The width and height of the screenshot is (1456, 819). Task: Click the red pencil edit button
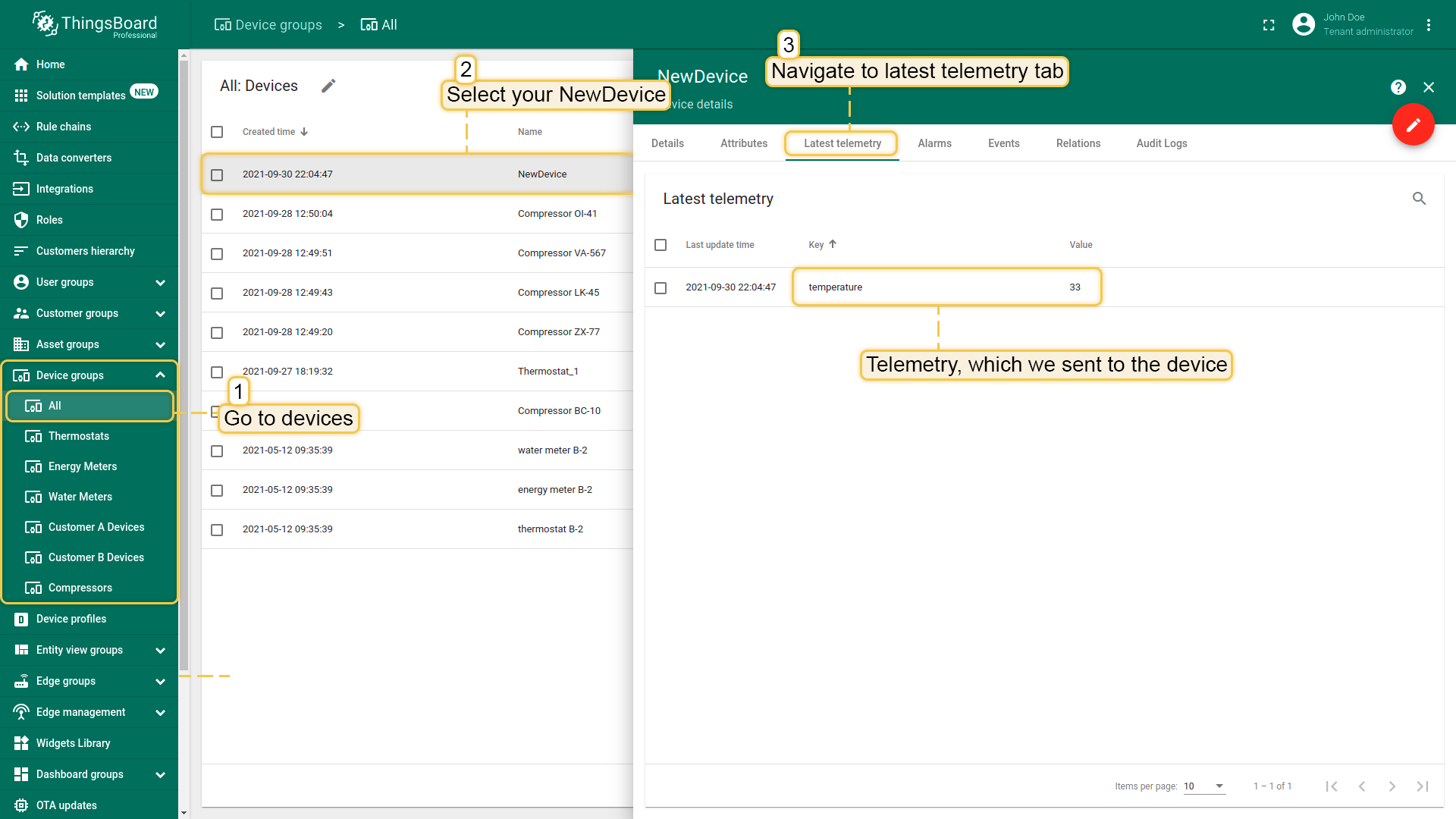pyautogui.click(x=1413, y=125)
